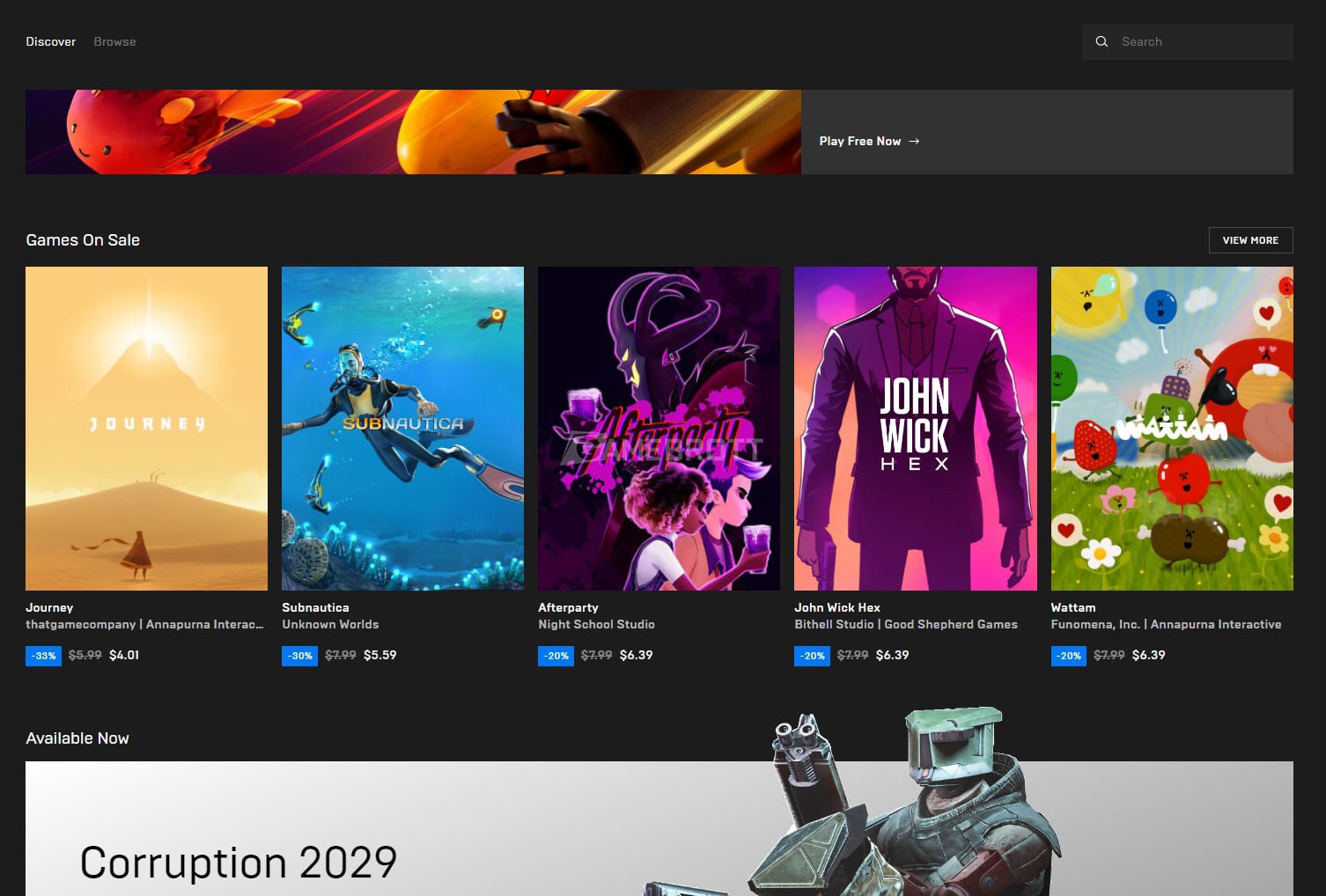This screenshot has width=1326, height=896.
Task: Click Journey's $4.01 sale price
Action: click(124, 655)
